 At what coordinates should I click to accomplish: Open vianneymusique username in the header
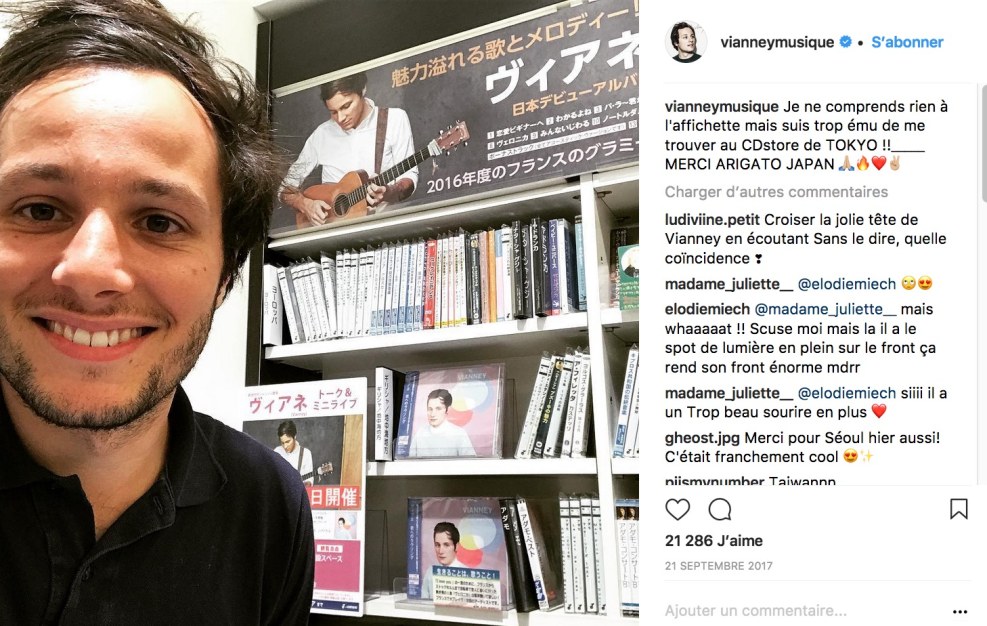coord(777,42)
